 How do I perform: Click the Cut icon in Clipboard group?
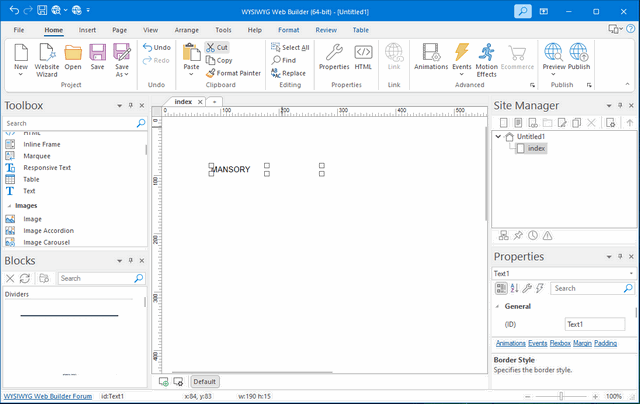point(217,47)
